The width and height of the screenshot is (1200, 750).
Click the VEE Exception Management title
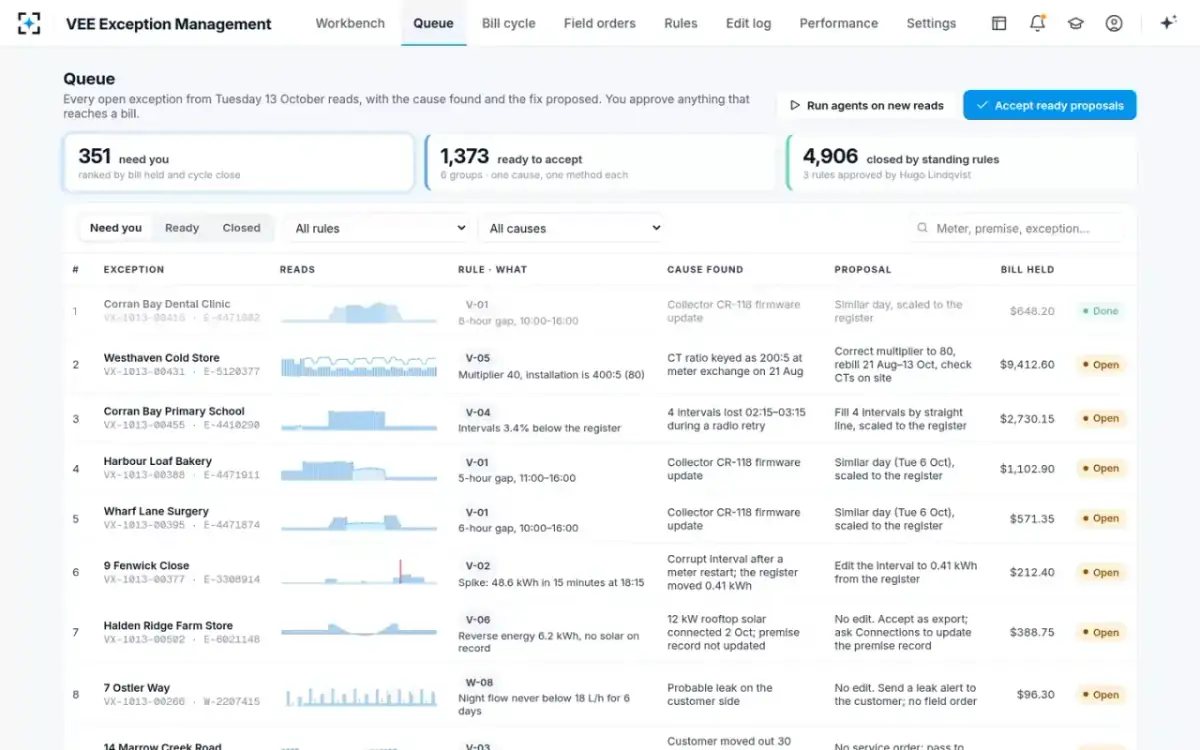(169, 23)
